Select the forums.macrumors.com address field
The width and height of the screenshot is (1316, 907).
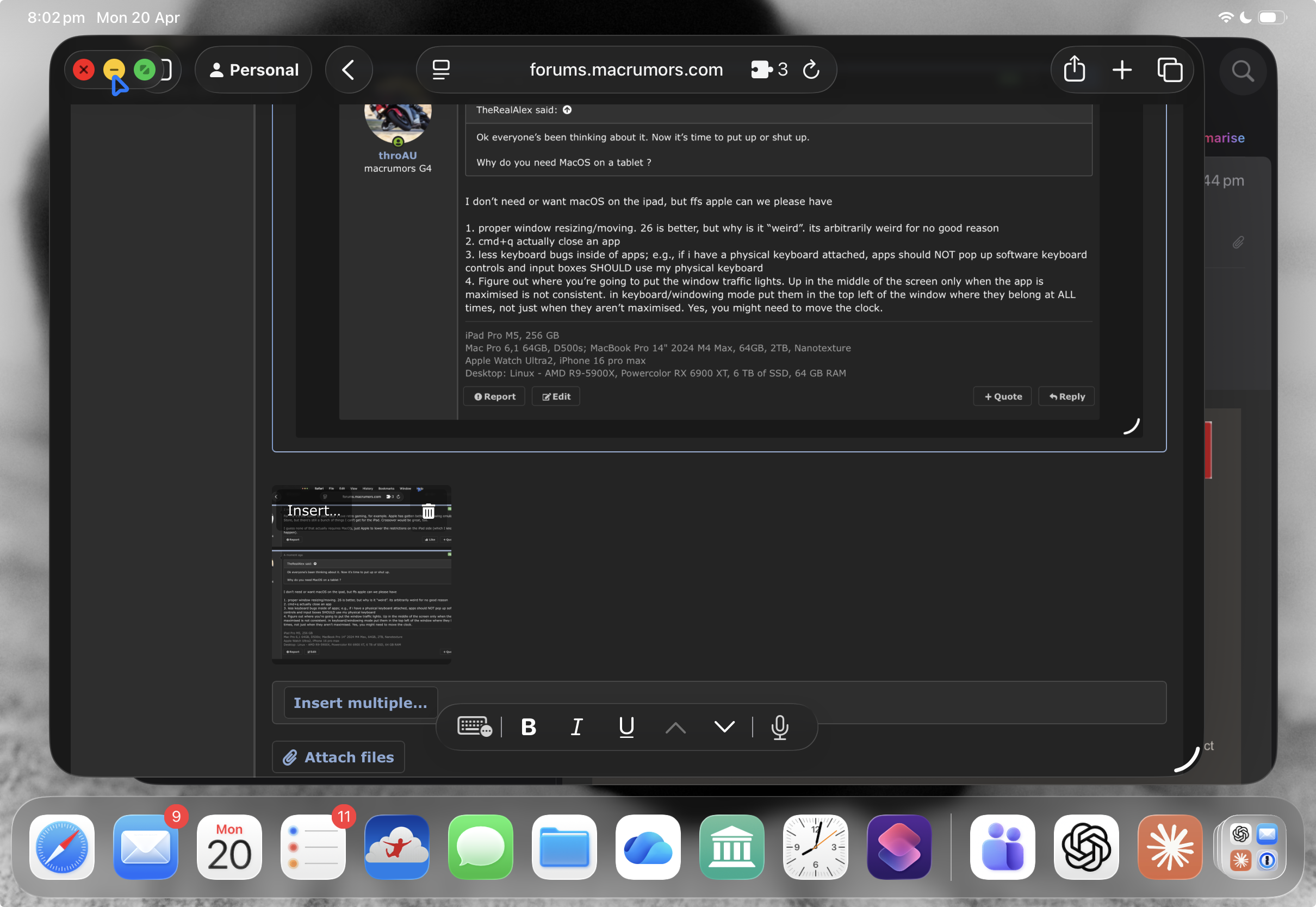pyautogui.click(x=626, y=70)
